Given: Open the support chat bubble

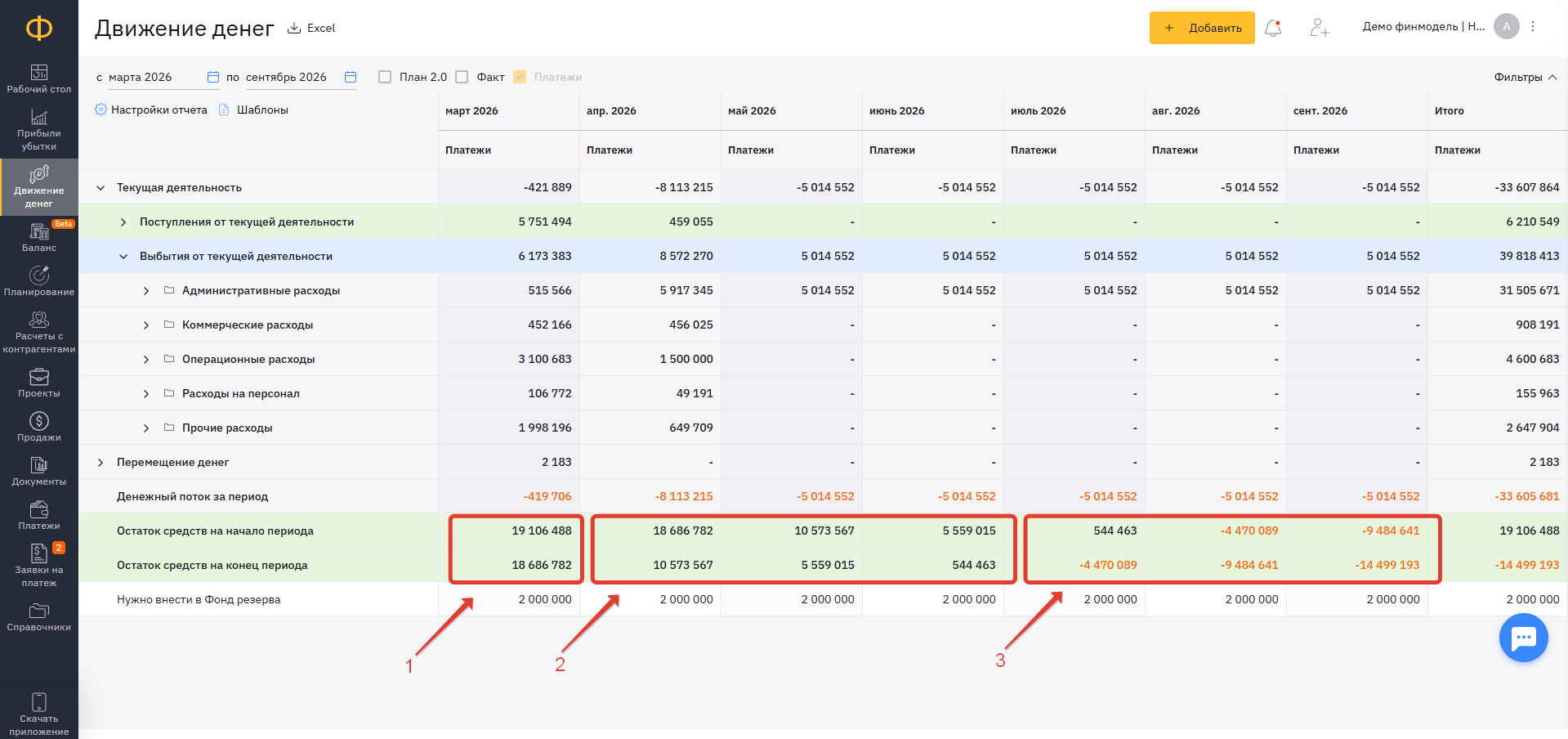Looking at the screenshot, I should [1523, 638].
